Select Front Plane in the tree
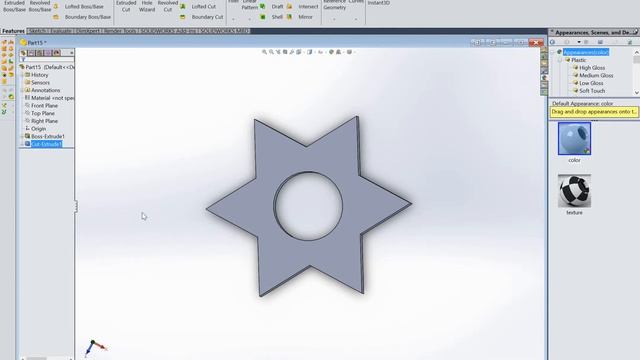This screenshot has width=640, height=360. point(41,106)
